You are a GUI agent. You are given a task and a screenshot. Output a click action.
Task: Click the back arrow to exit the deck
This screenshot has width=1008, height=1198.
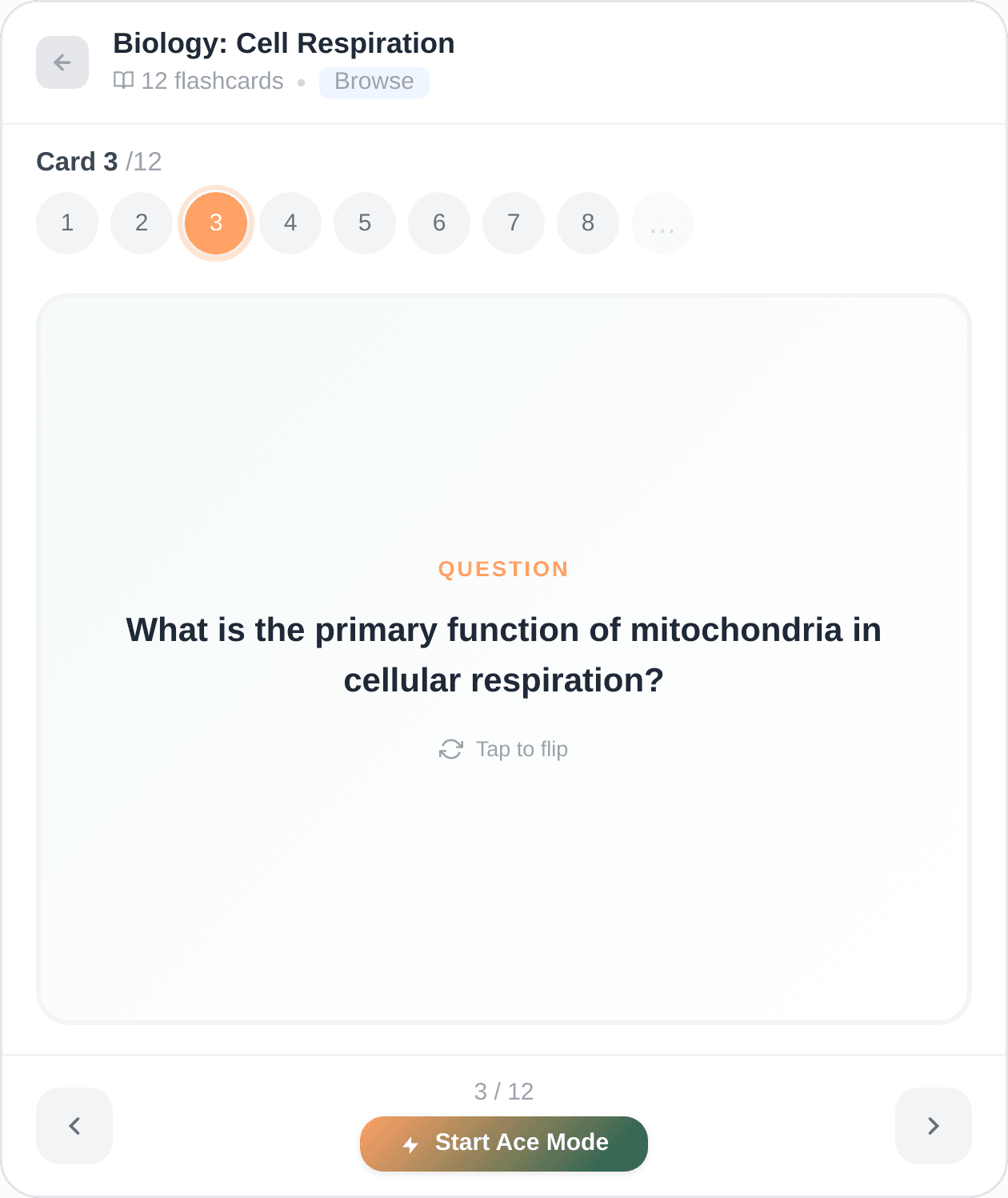coord(62,62)
